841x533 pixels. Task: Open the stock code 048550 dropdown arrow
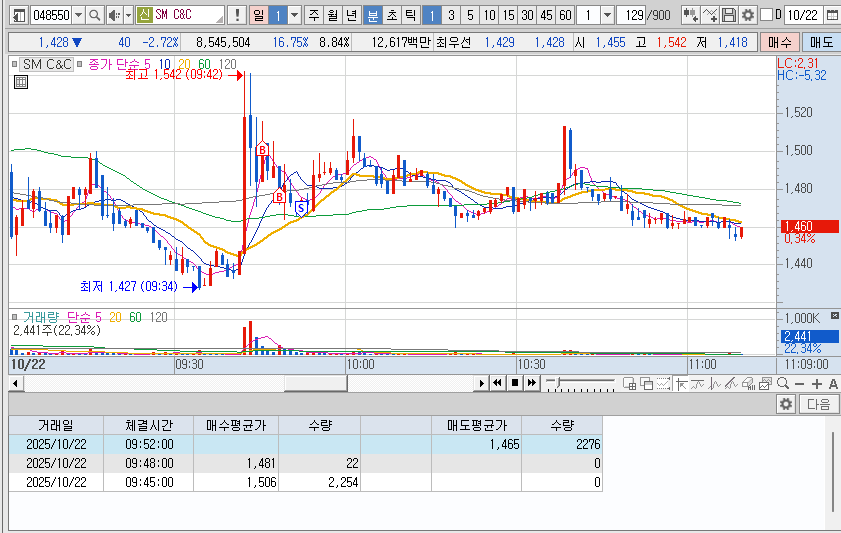[79, 15]
